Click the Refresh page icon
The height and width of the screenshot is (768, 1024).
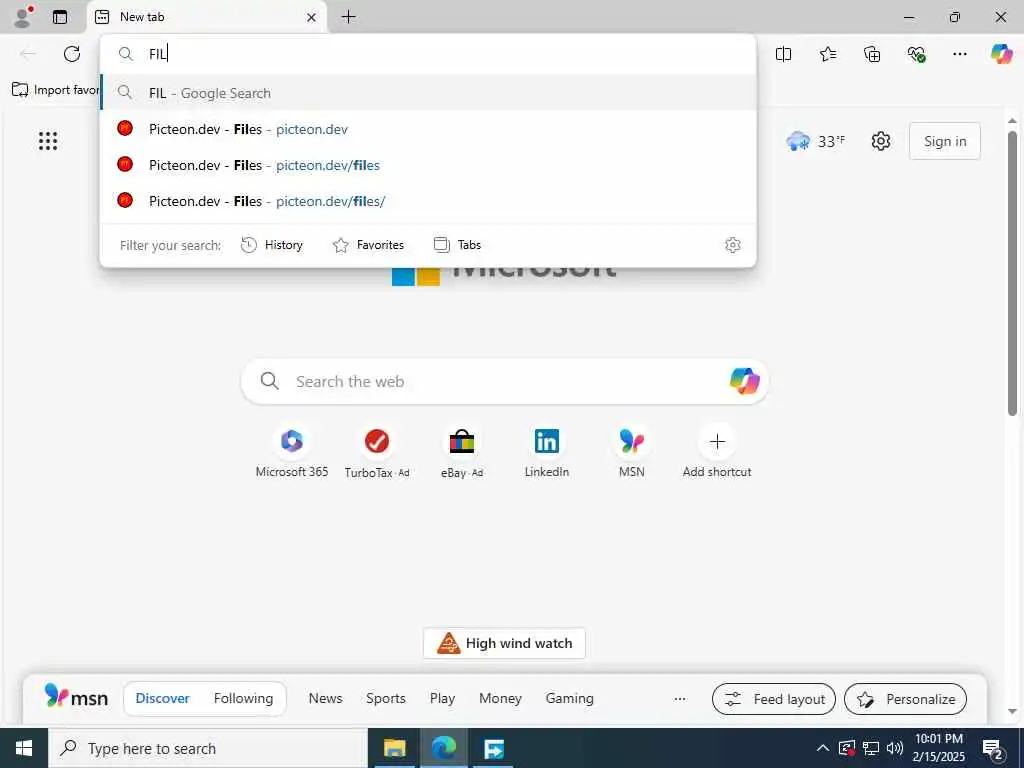(x=72, y=54)
